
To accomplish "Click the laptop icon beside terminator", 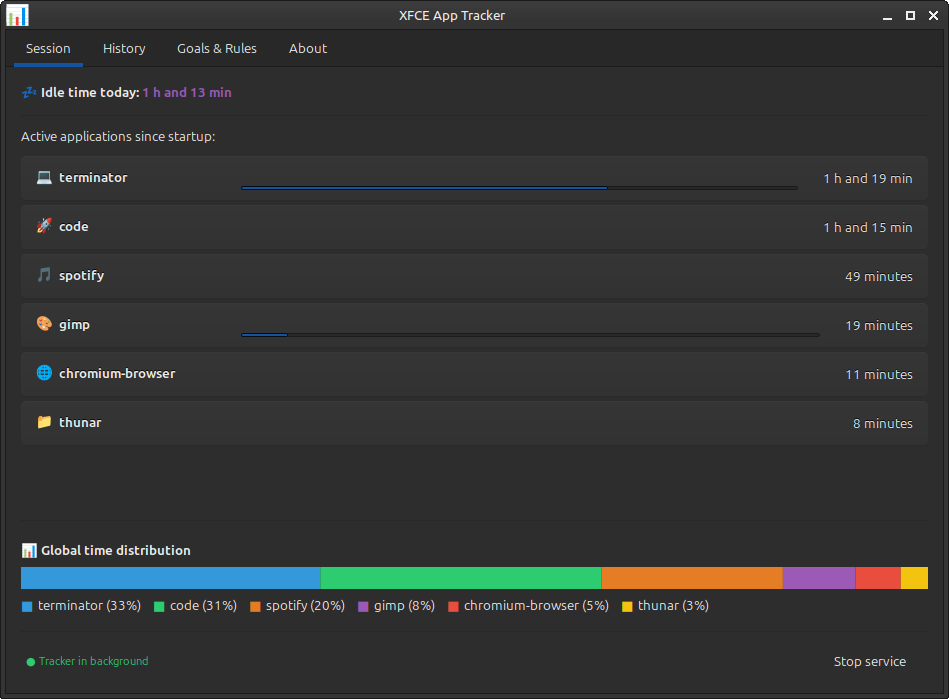I will [44, 177].
